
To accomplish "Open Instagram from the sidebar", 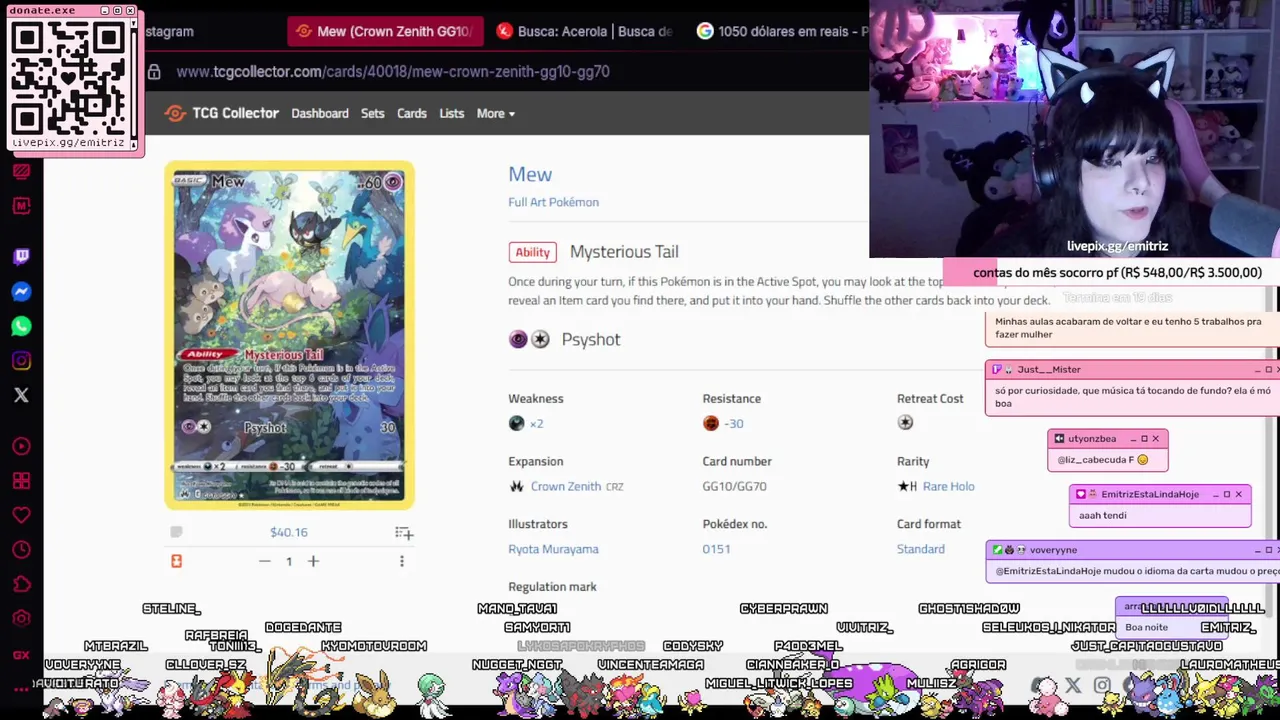I will click(21, 361).
